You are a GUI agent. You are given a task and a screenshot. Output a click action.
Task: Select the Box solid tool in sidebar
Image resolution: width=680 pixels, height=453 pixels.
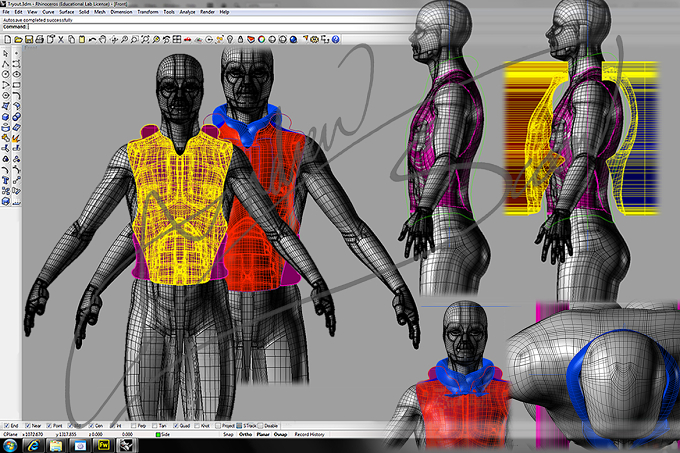6,117
